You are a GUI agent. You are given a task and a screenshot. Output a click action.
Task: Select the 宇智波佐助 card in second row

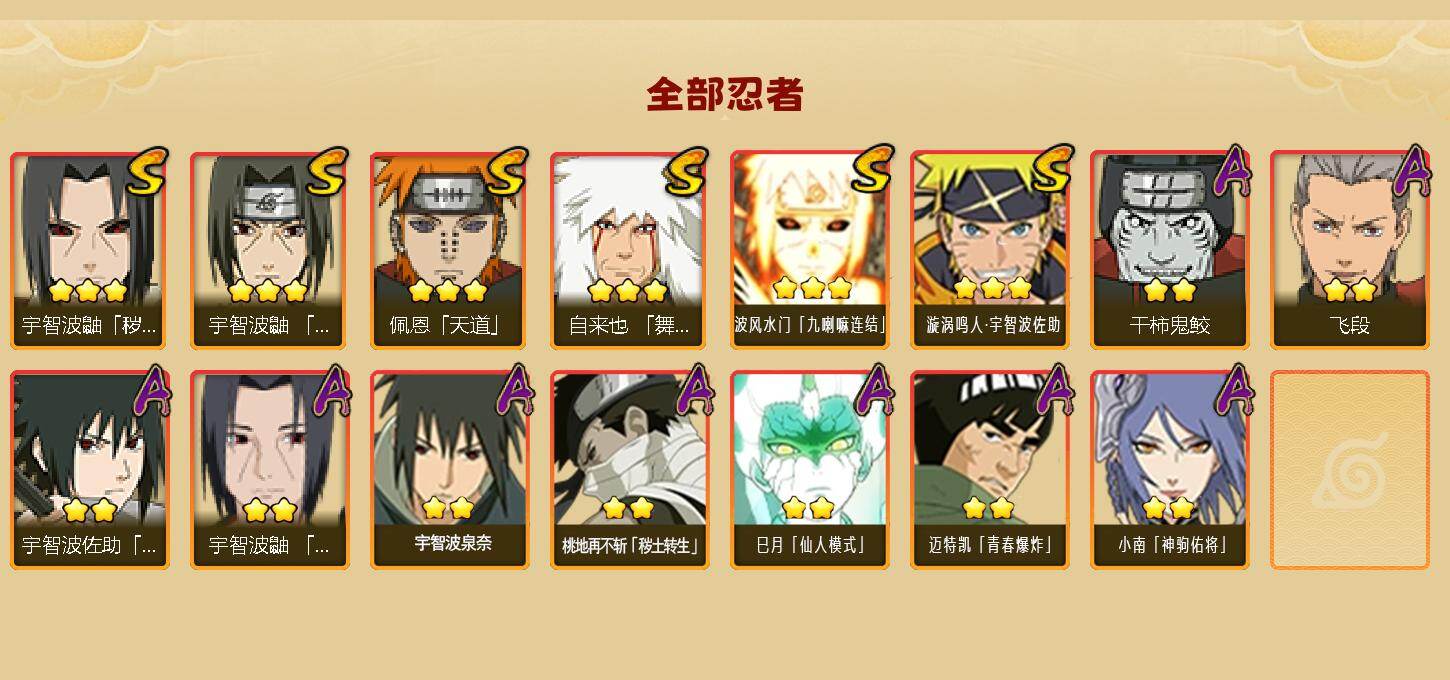pyautogui.click(x=89, y=470)
